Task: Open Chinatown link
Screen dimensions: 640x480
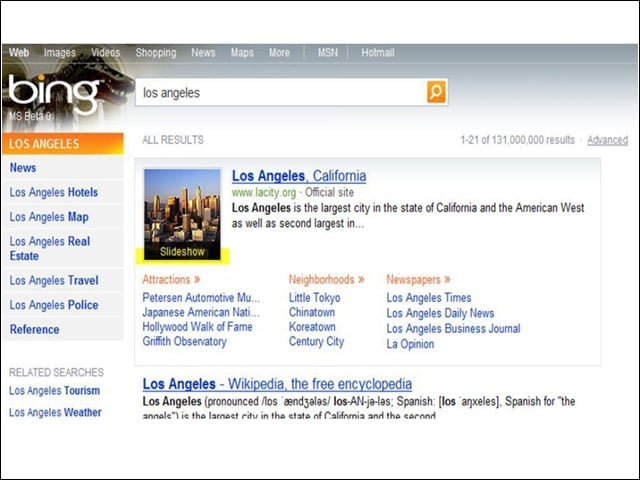Action: coord(312,312)
